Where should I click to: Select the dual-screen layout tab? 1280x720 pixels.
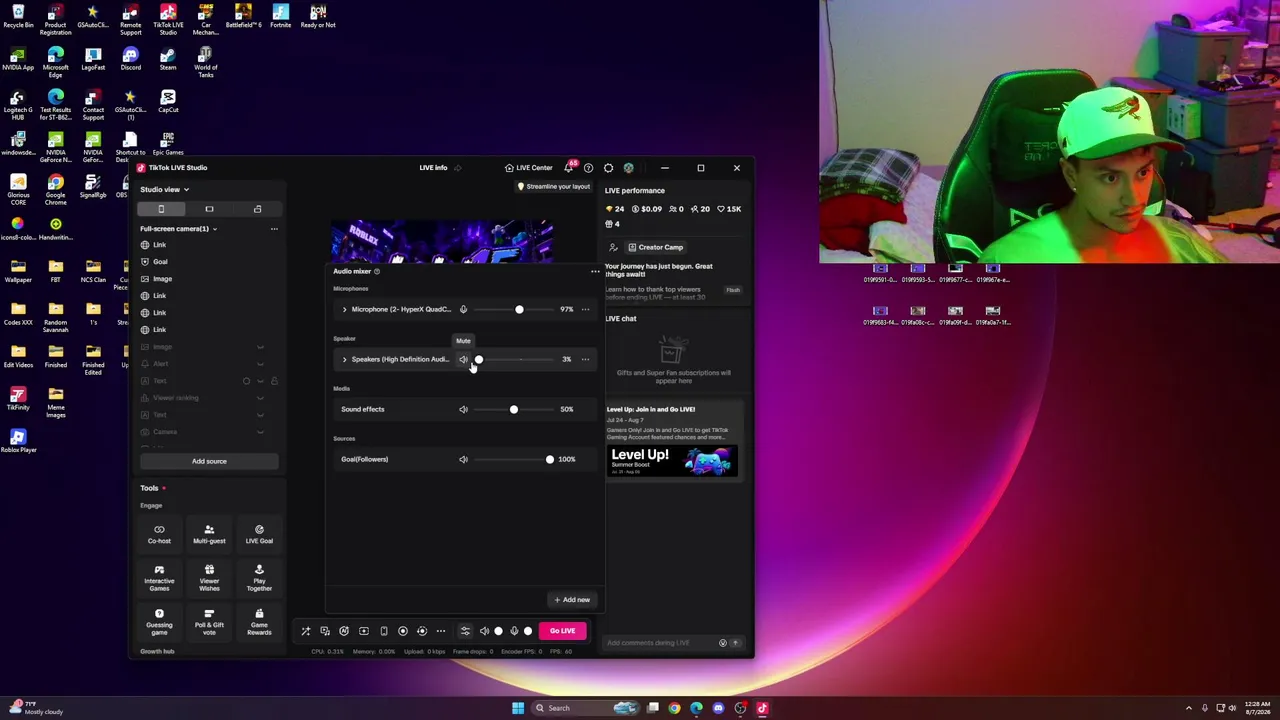pos(257,209)
